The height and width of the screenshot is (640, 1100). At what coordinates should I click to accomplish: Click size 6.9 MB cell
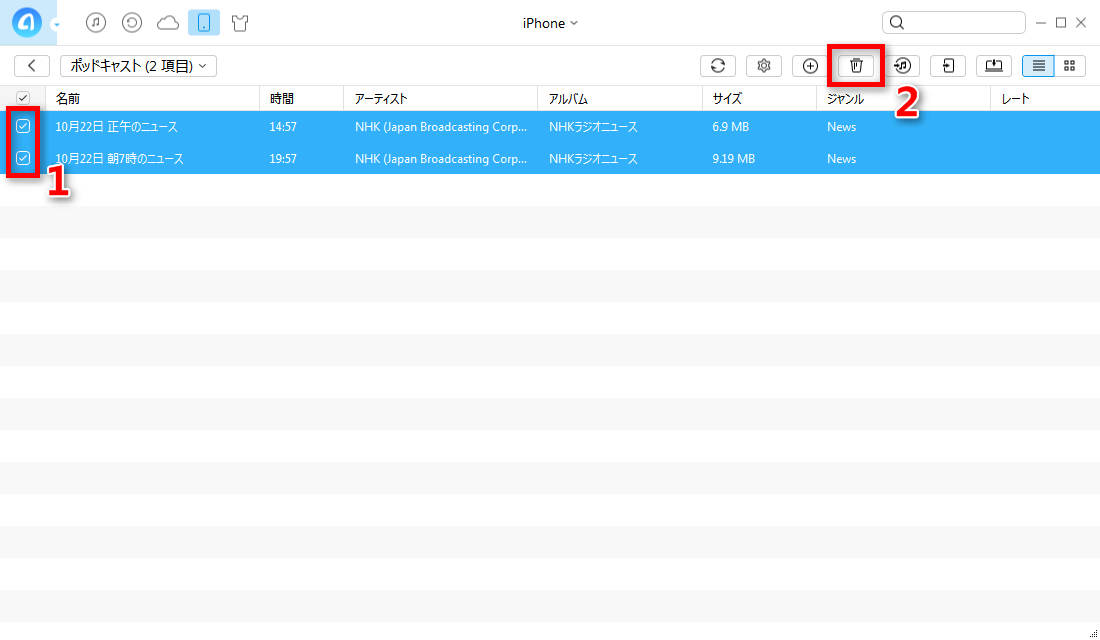(x=730, y=127)
